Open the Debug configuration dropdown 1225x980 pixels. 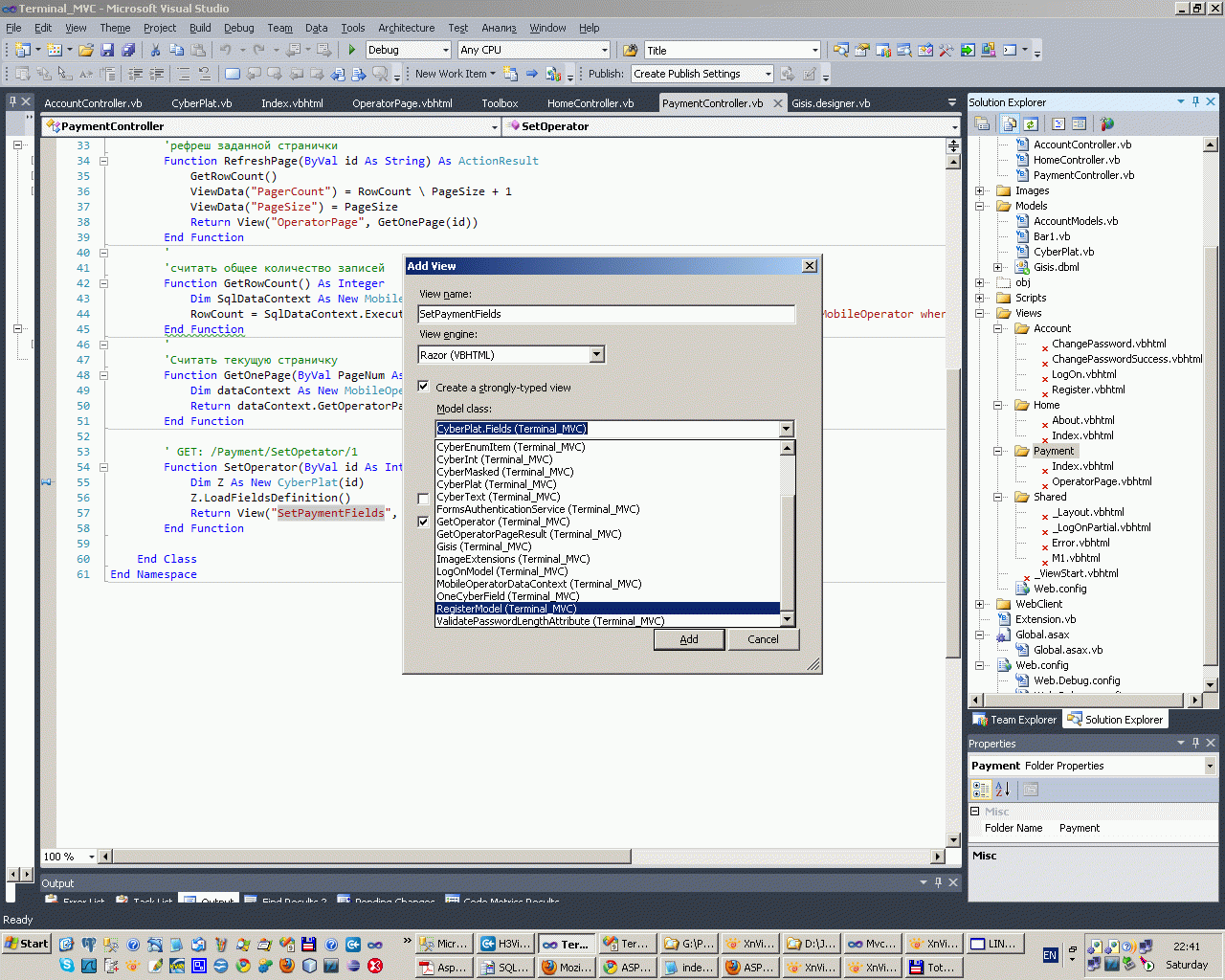point(445,50)
